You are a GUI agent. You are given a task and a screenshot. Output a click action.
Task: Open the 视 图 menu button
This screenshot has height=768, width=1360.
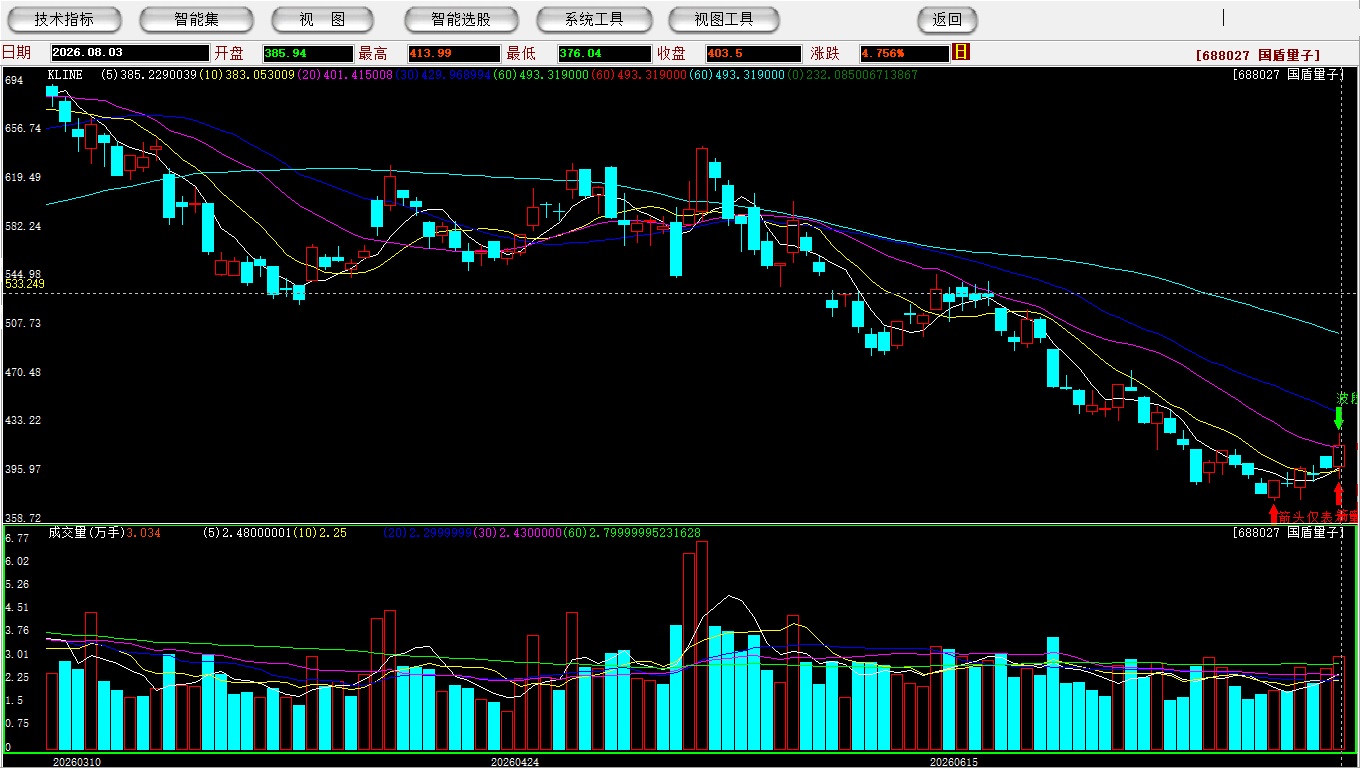322,19
